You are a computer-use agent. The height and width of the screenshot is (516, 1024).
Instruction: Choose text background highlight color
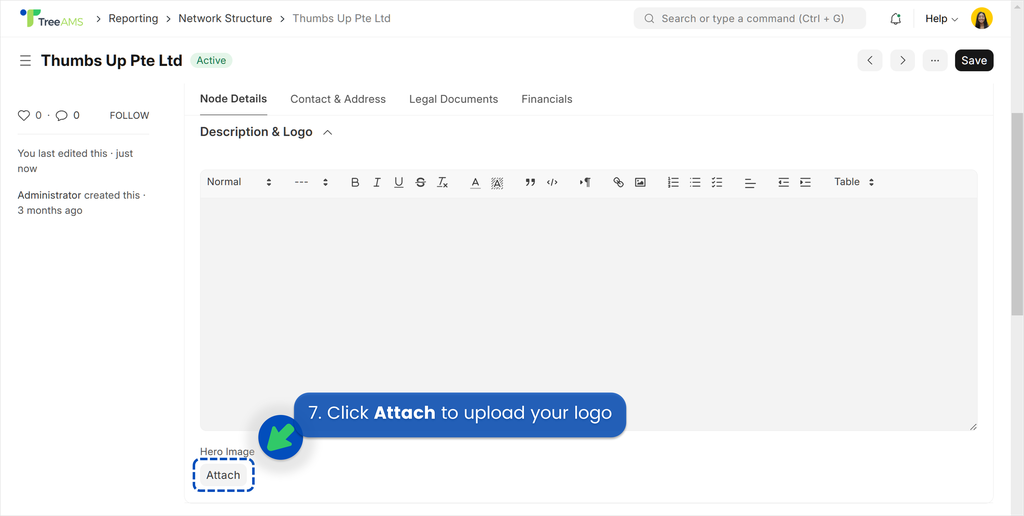(x=497, y=182)
